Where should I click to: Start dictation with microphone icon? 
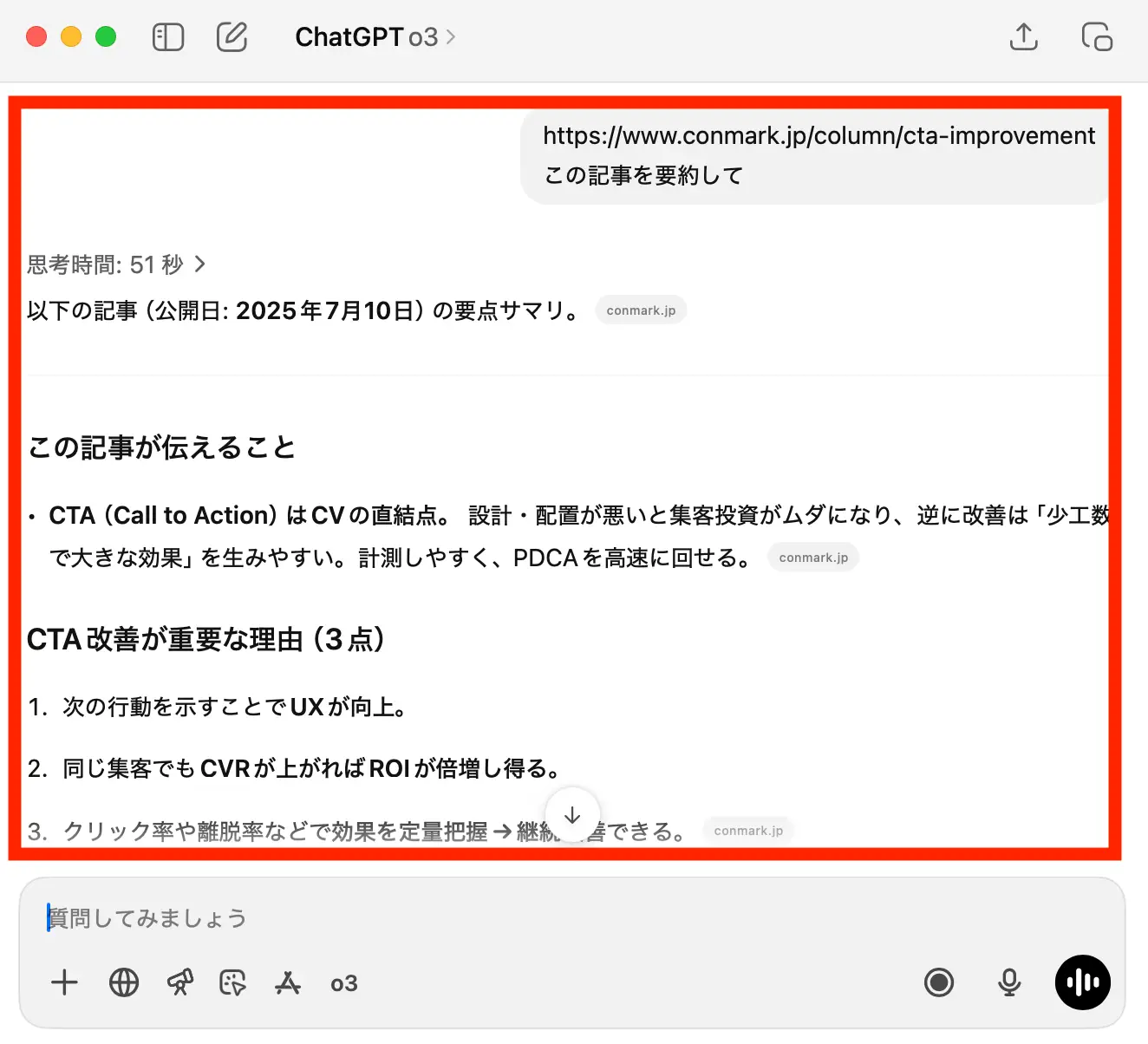tap(1009, 982)
